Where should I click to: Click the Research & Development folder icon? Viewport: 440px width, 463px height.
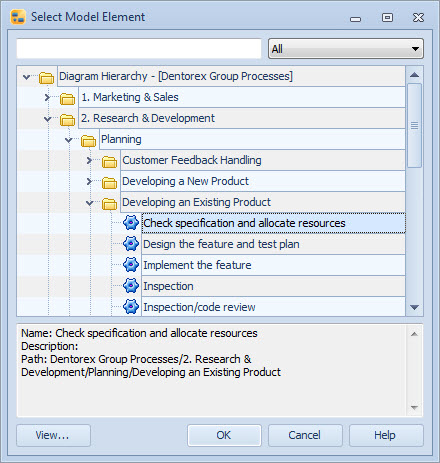pos(67,119)
